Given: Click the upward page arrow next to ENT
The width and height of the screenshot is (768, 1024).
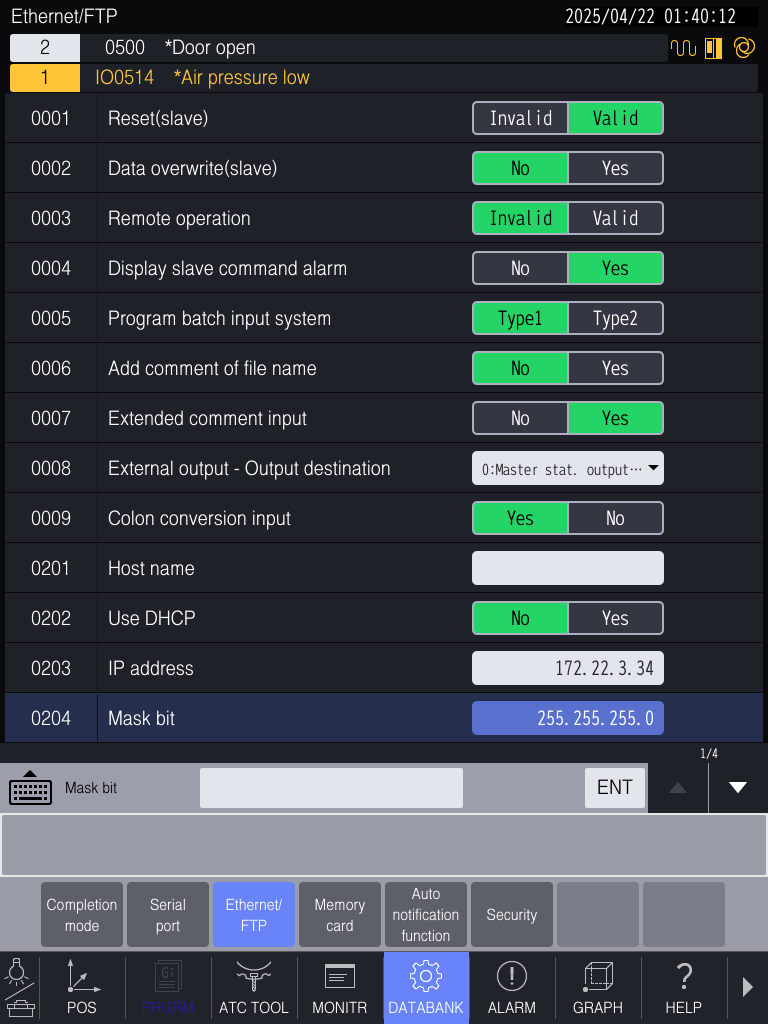Looking at the screenshot, I should [x=677, y=788].
